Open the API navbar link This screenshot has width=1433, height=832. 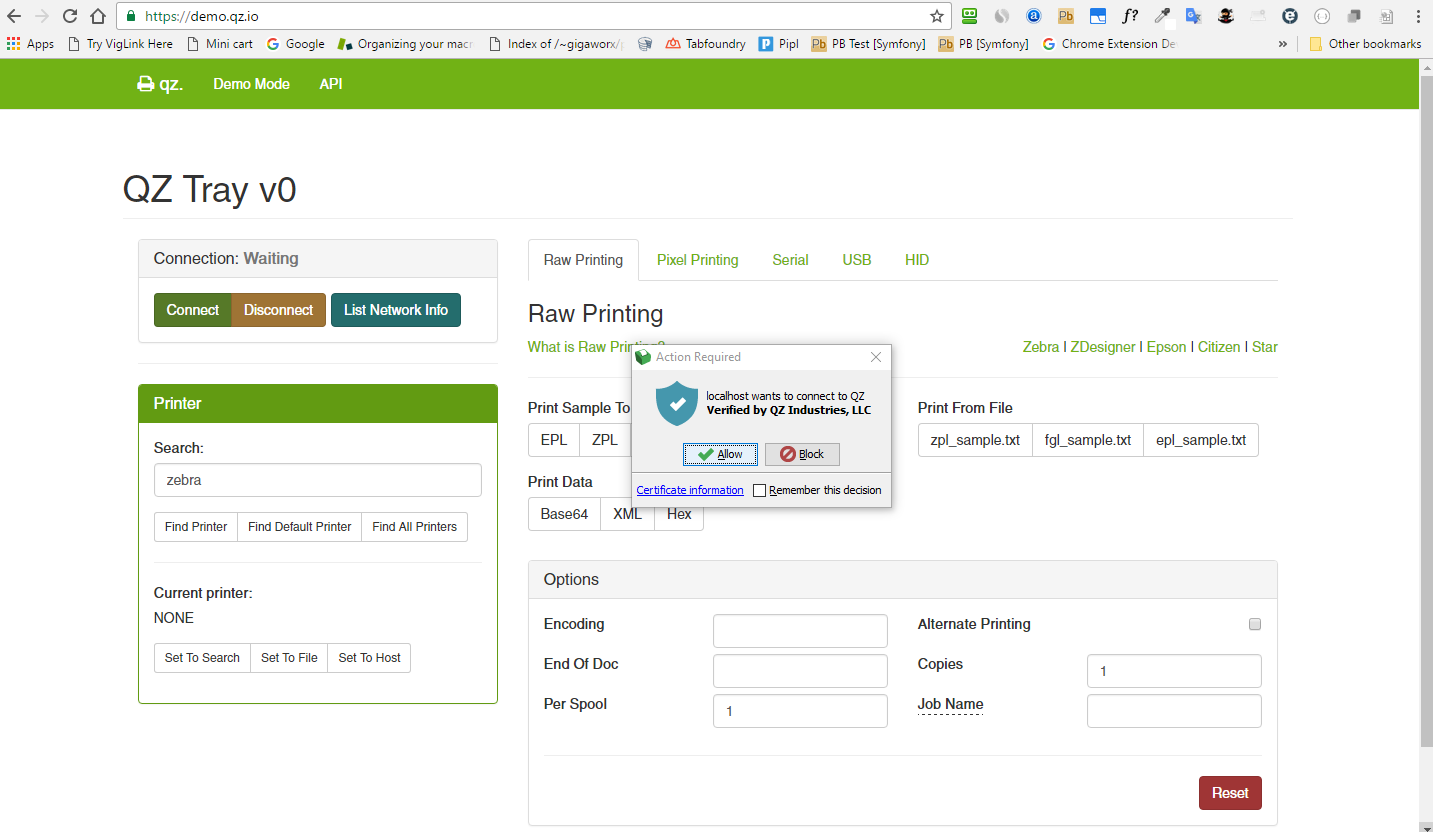point(331,84)
